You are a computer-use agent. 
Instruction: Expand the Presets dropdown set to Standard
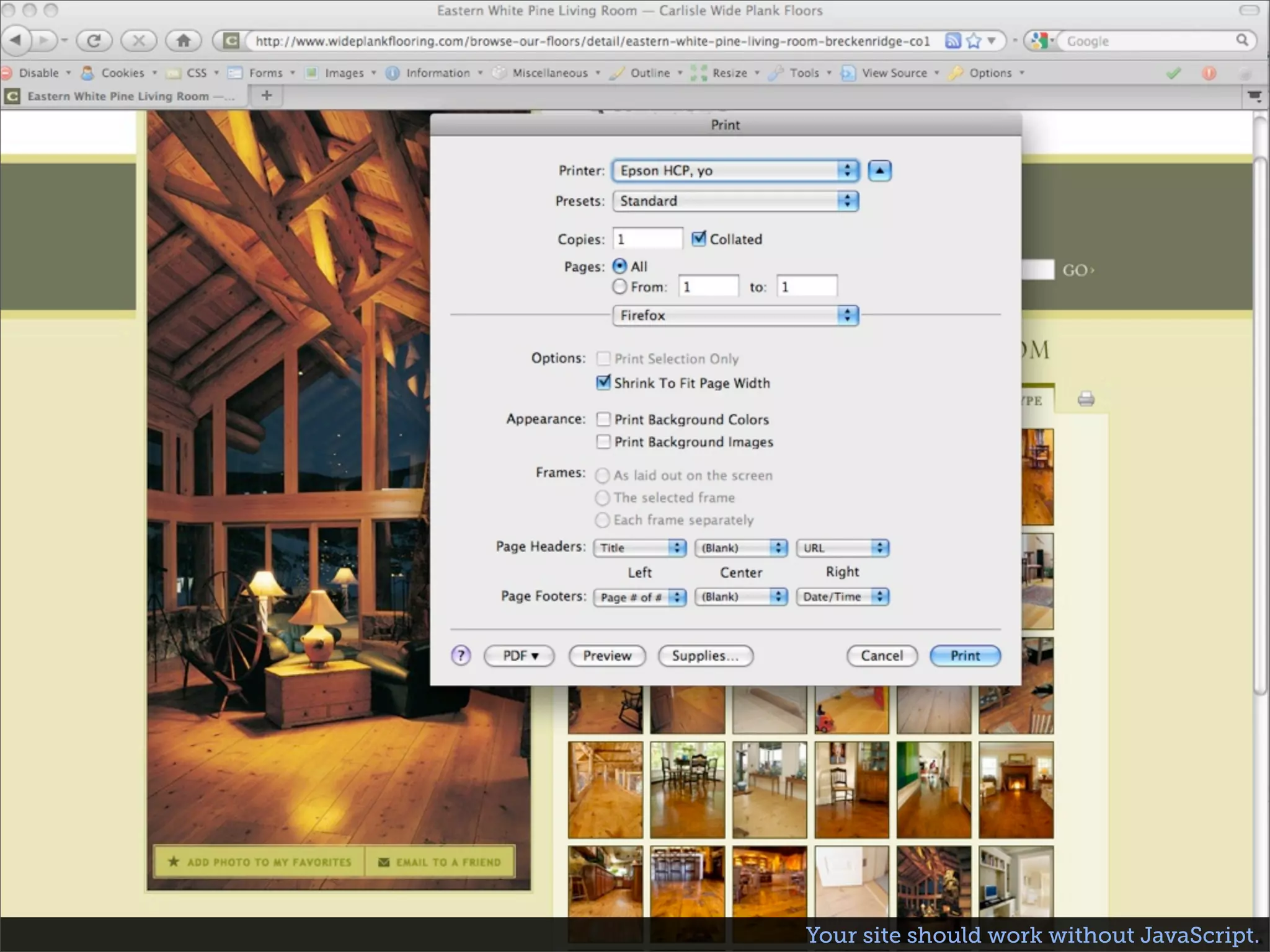pos(735,201)
